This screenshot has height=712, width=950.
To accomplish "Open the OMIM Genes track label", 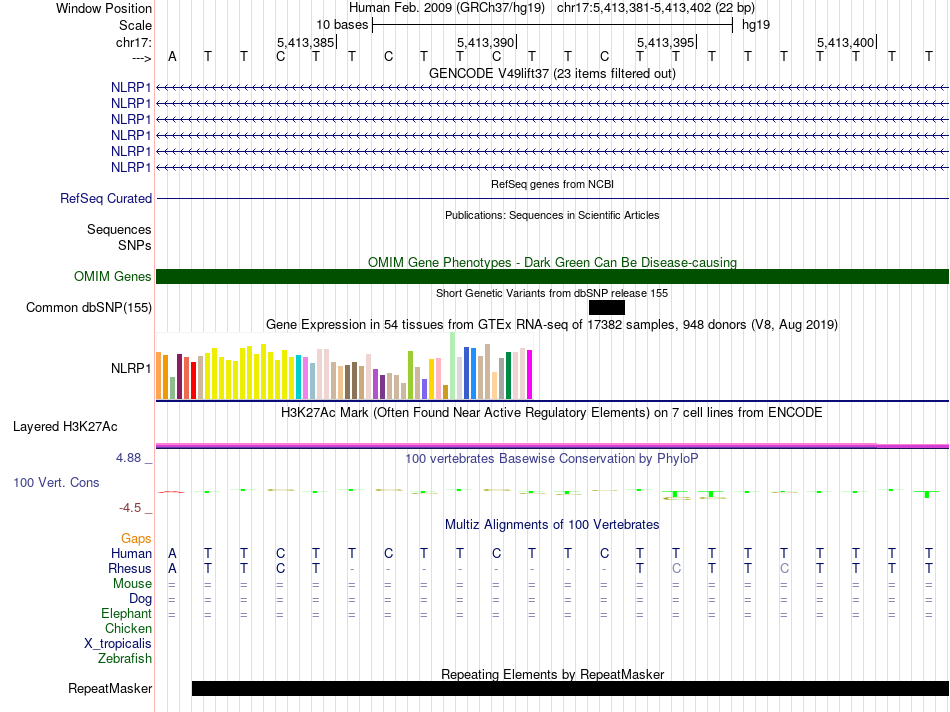I will [112, 277].
